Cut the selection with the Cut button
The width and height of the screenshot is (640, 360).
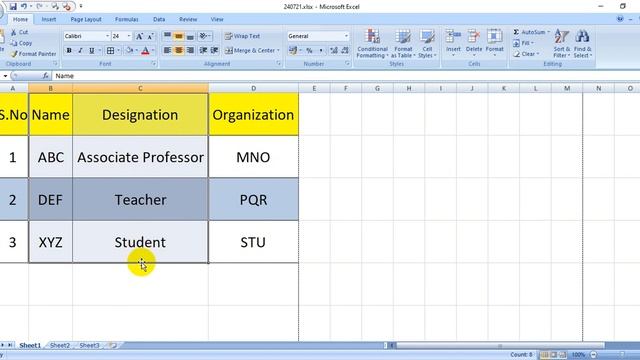20,32
